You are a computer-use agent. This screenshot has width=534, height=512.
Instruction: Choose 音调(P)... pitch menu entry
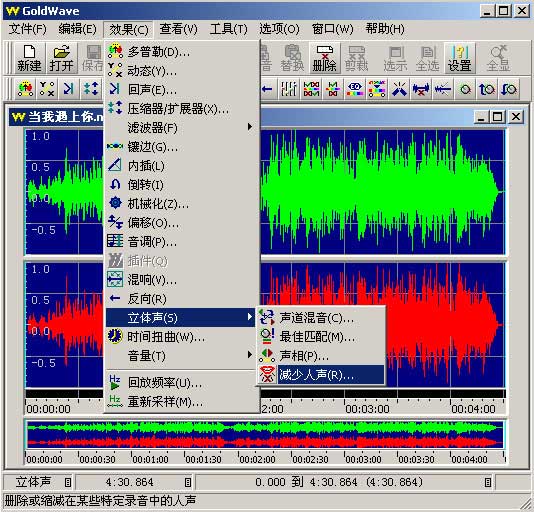180,242
